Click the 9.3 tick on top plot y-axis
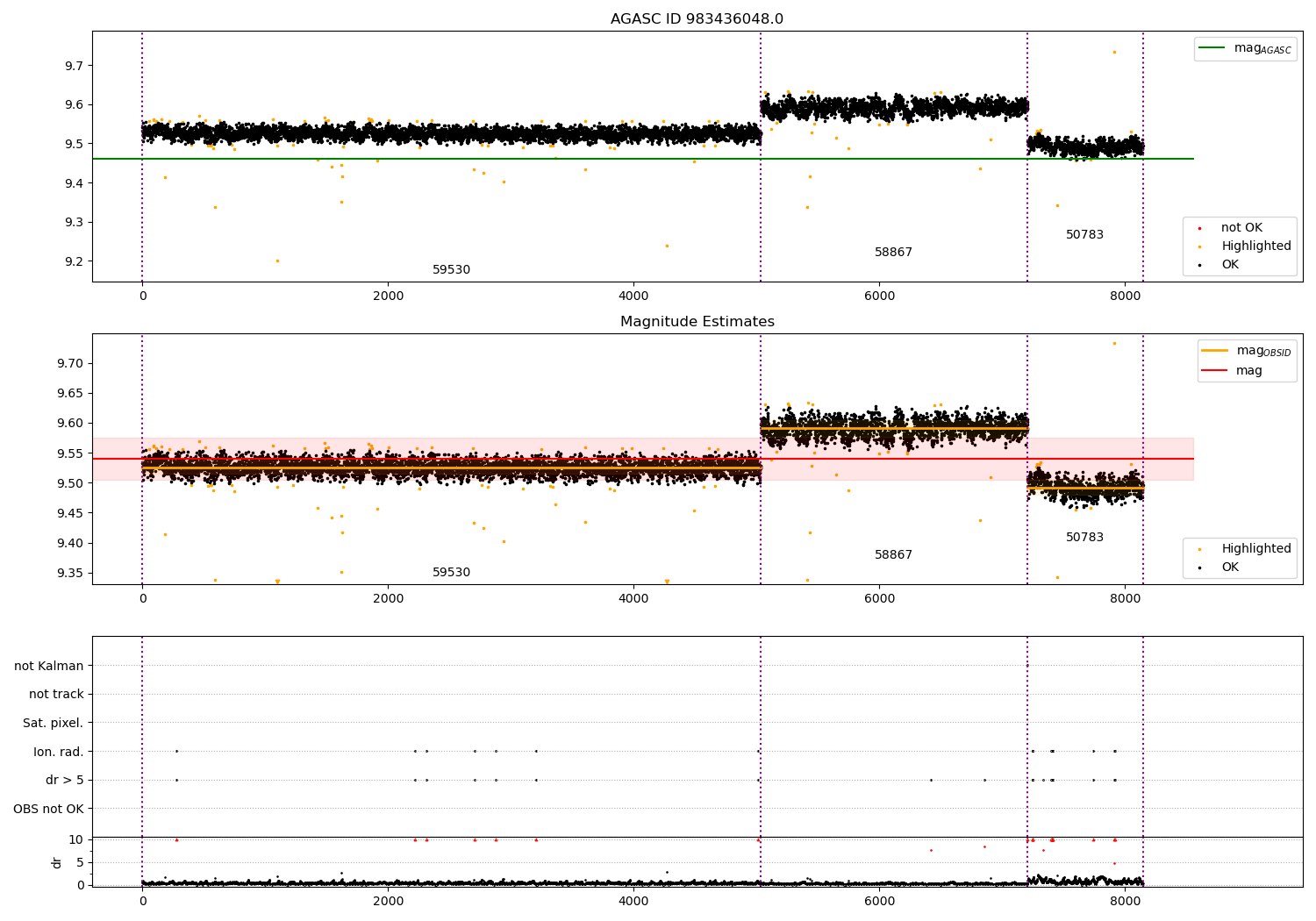Viewport: 1316px width, 921px height. (x=74, y=223)
